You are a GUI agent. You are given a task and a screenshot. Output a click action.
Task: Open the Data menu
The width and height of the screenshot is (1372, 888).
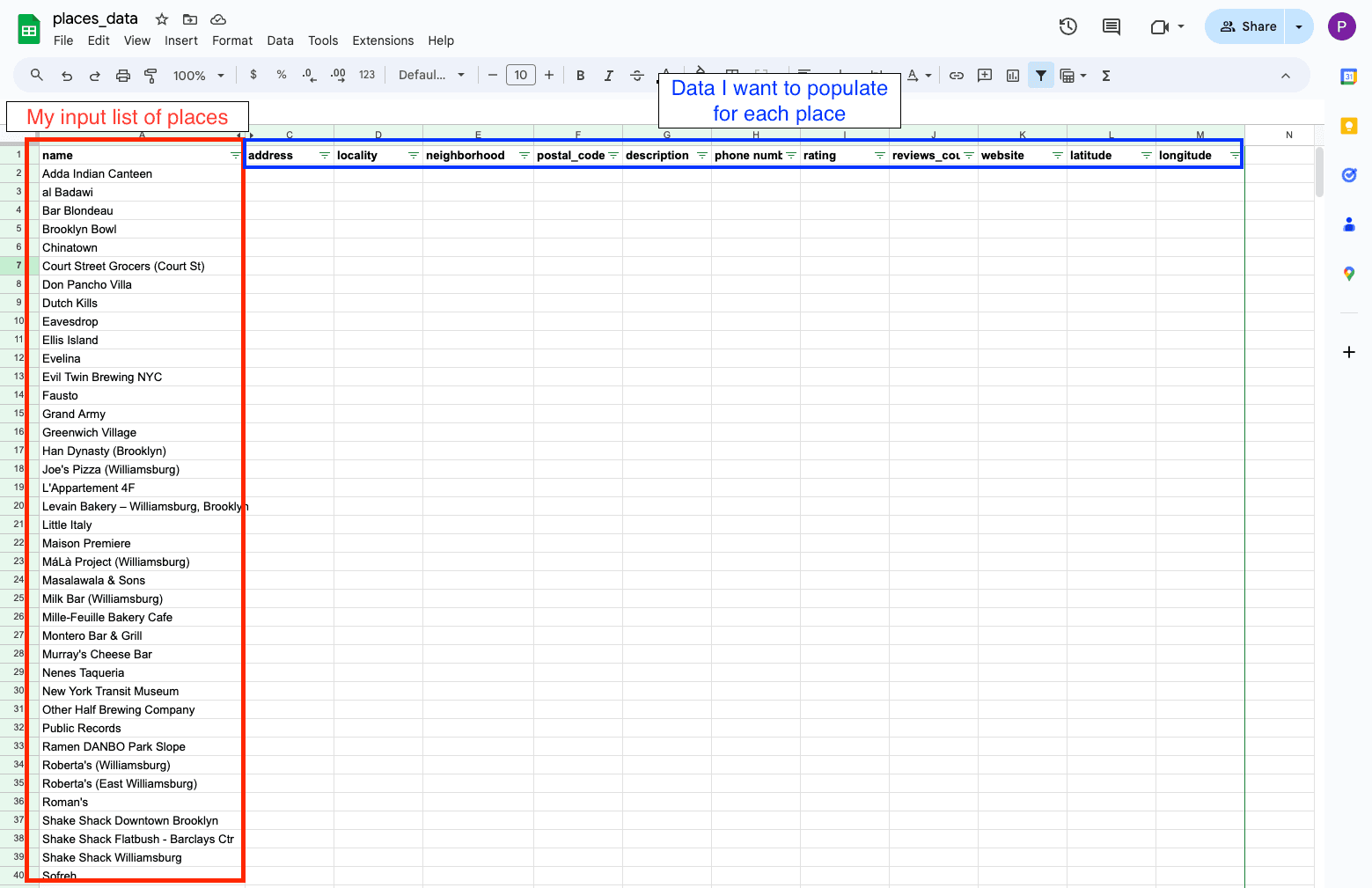[x=281, y=40]
